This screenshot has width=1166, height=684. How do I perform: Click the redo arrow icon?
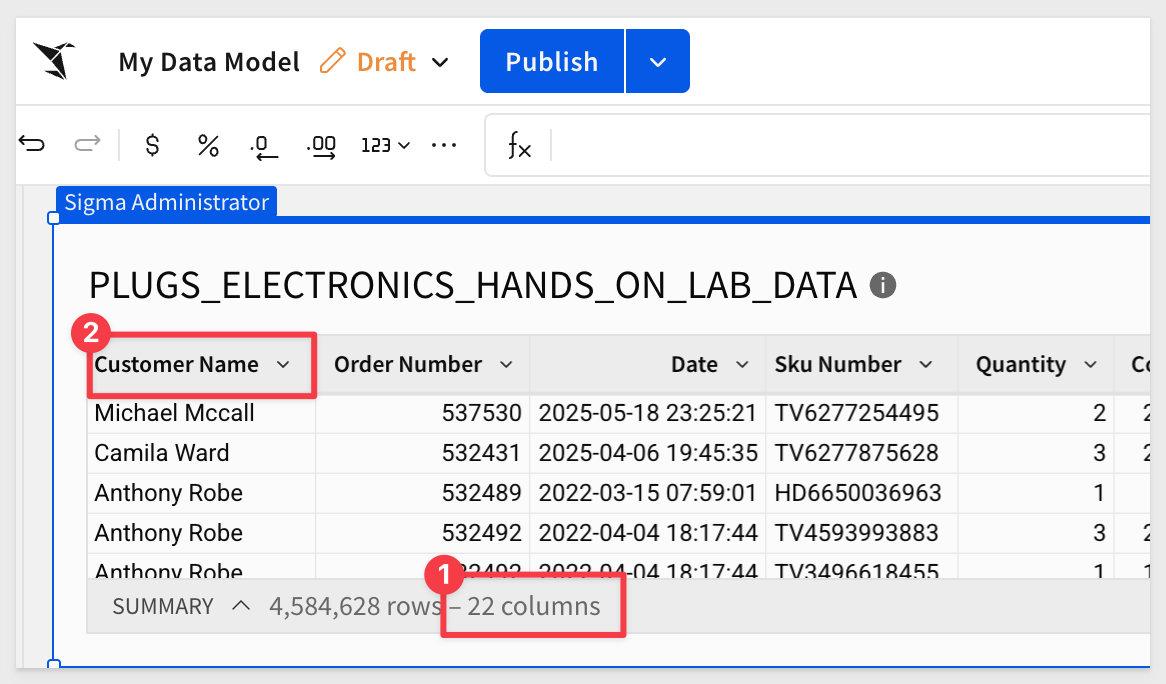(x=87, y=143)
